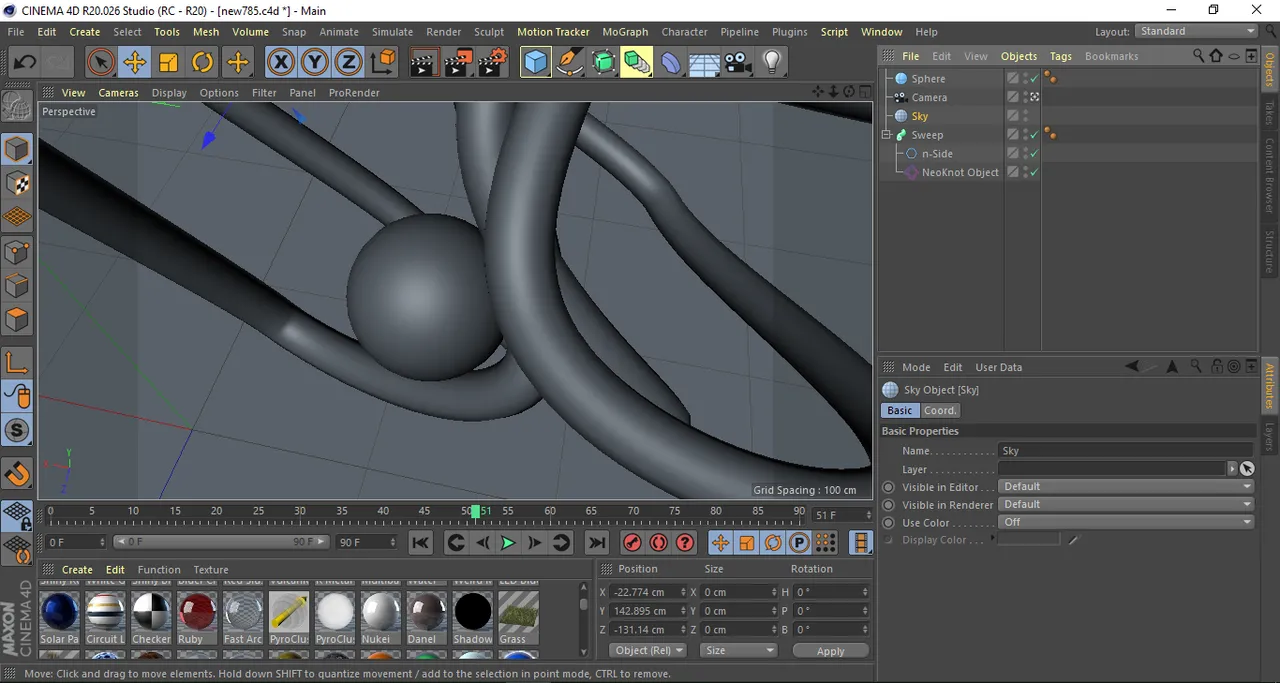The height and width of the screenshot is (683, 1280).
Task: Click Position X value field
Action: [x=645, y=592]
